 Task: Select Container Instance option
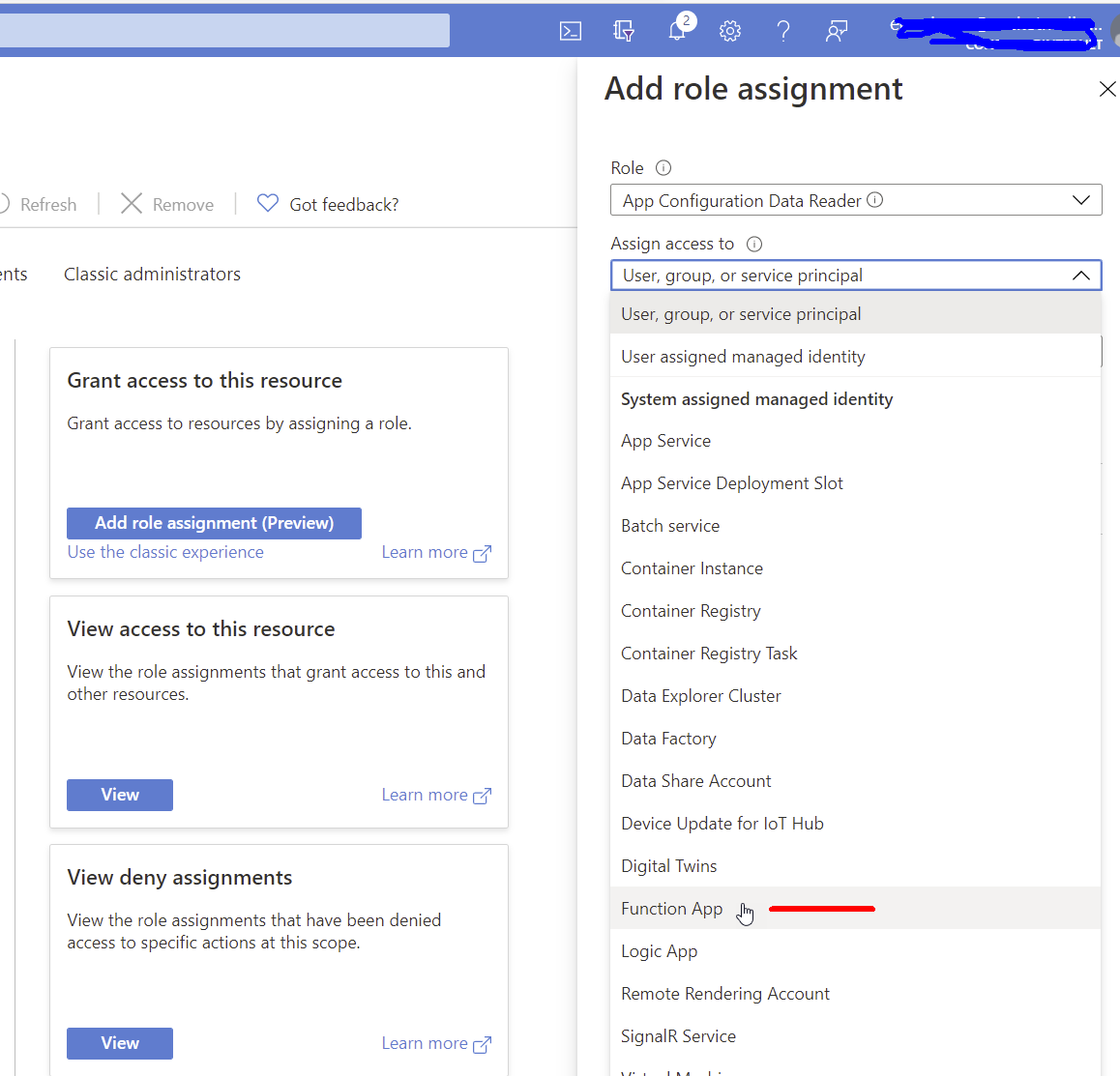pos(855,568)
